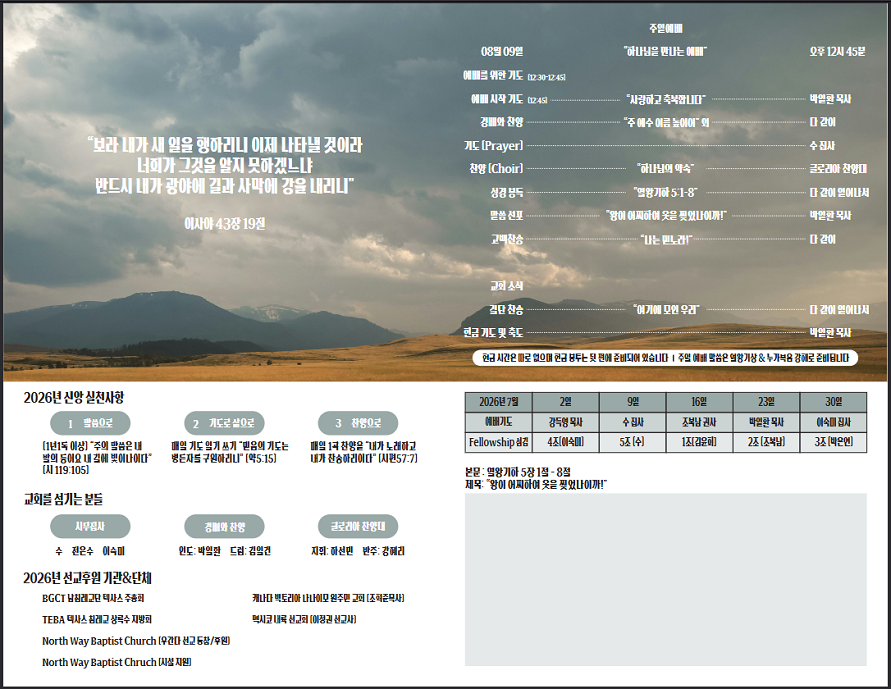Click the '예배 시작 기도' row label
The height and width of the screenshot is (689, 891).
click(497, 99)
